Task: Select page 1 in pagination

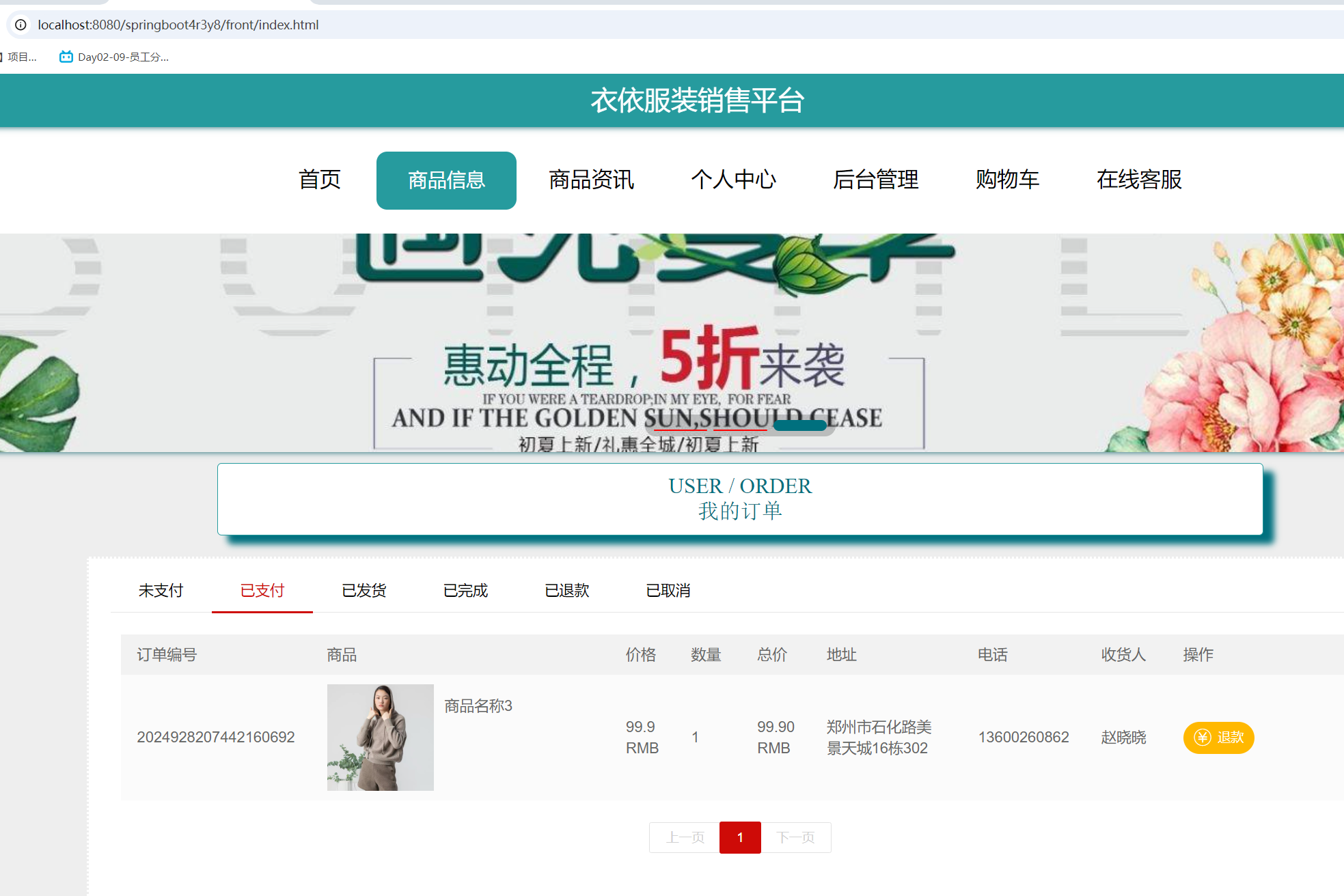Action: click(x=740, y=837)
